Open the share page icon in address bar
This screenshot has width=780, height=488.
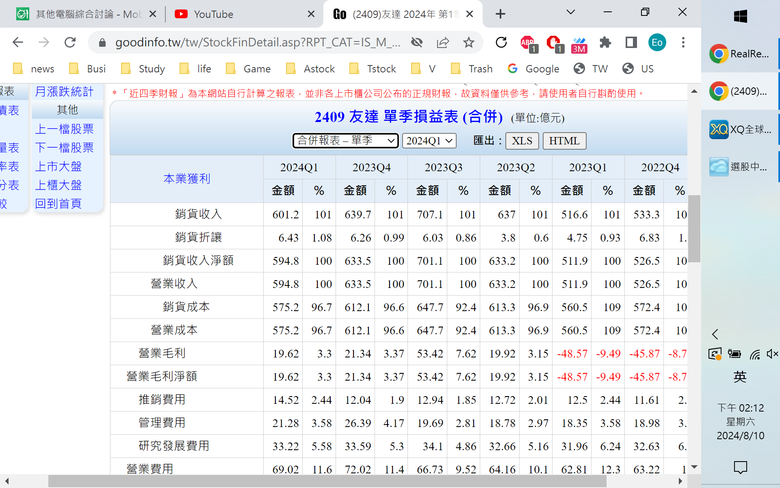pos(443,43)
